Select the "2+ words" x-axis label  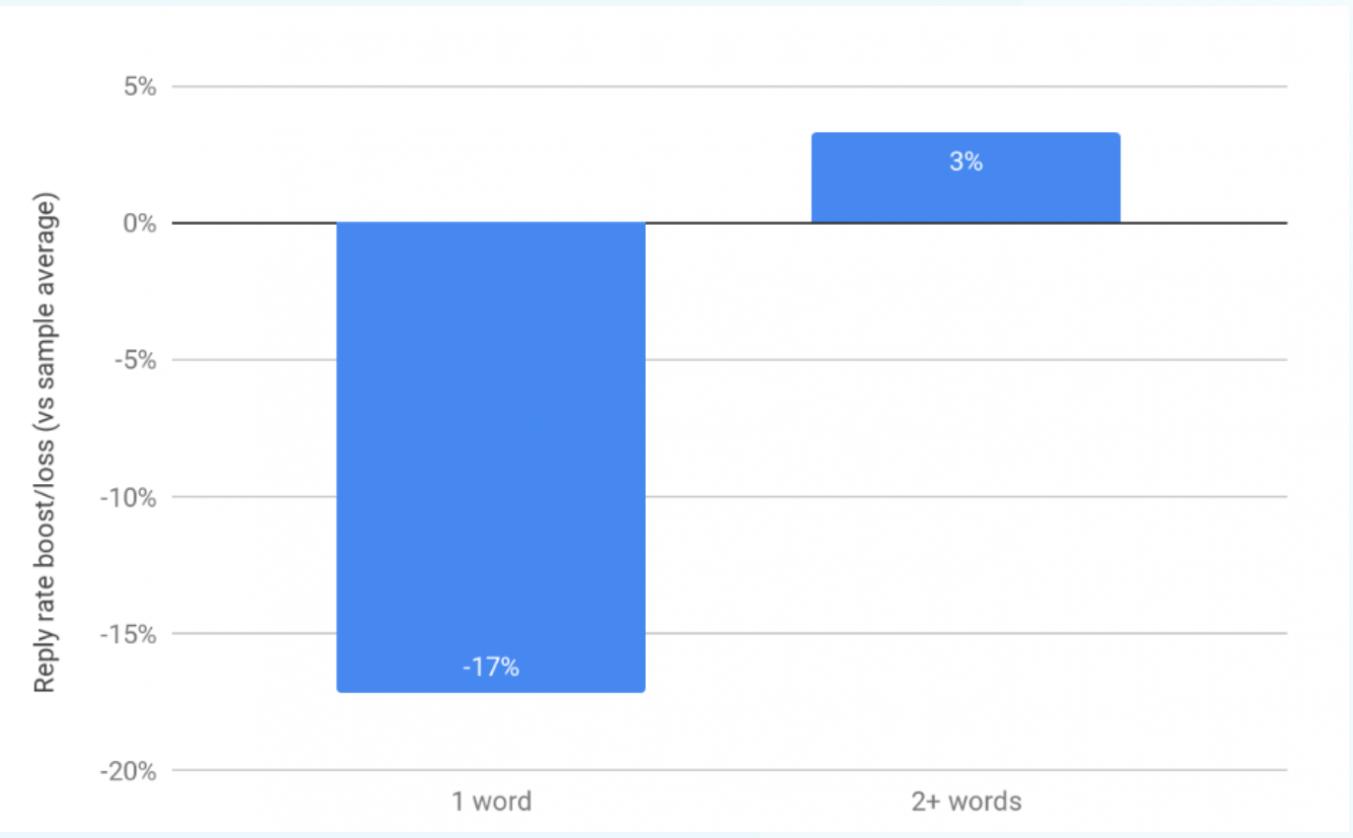(x=966, y=801)
